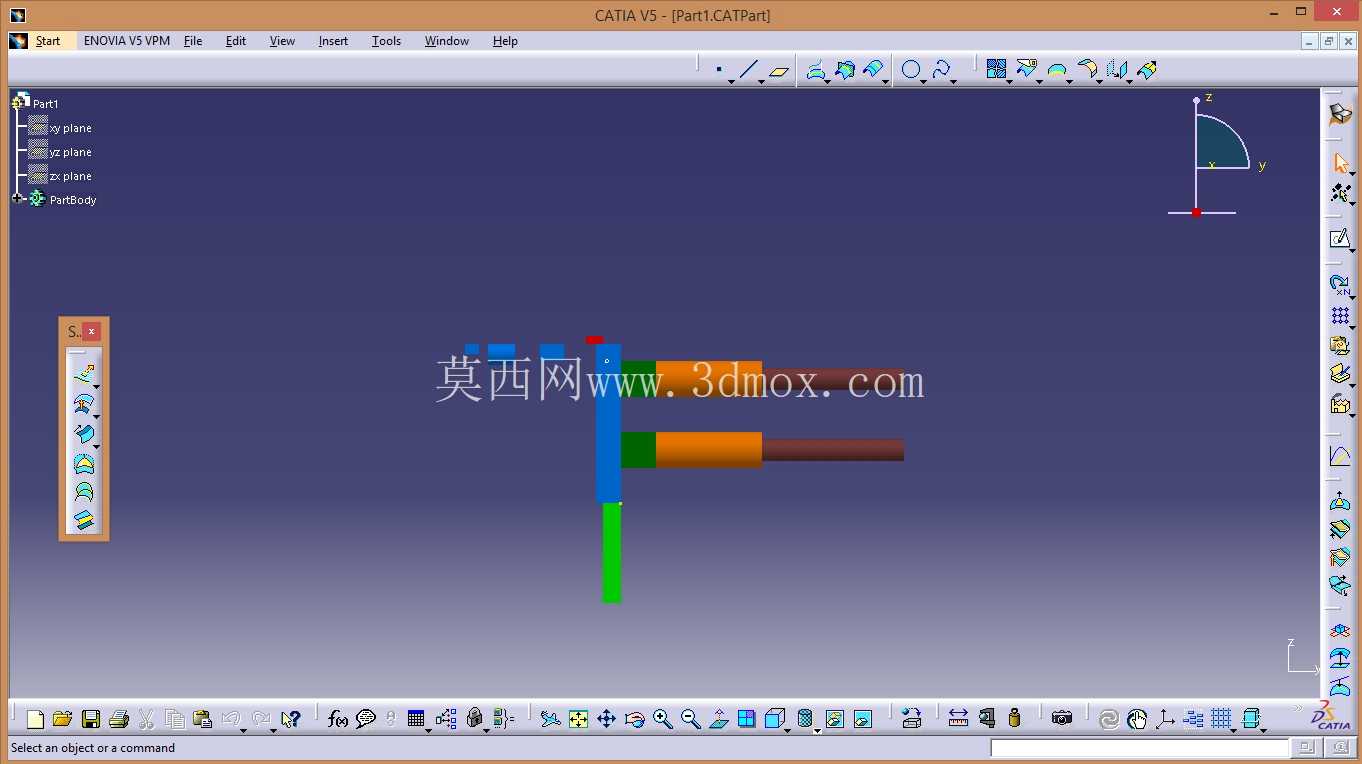The height and width of the screenshot is (764, 1362).
Task: Click the Measure Inertia icon
Action: point(1015,718)
